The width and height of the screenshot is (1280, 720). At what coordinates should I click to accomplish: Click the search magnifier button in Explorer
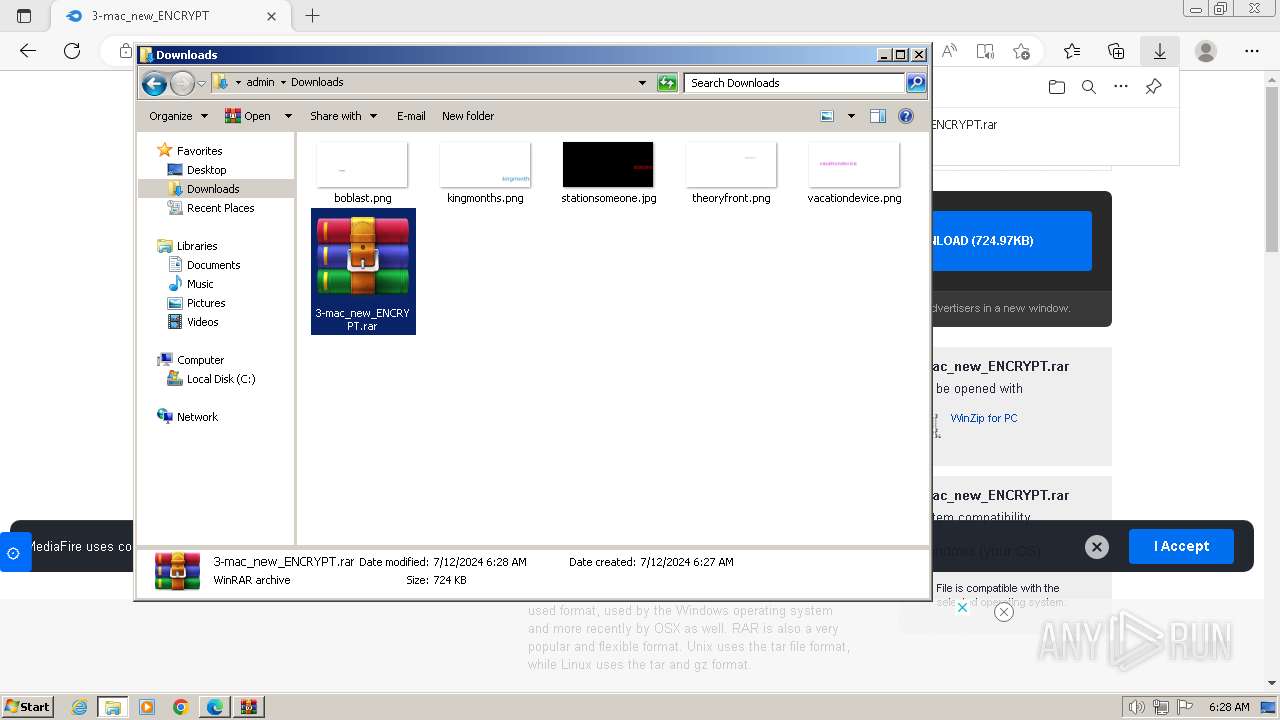click(x=915, y=83)
